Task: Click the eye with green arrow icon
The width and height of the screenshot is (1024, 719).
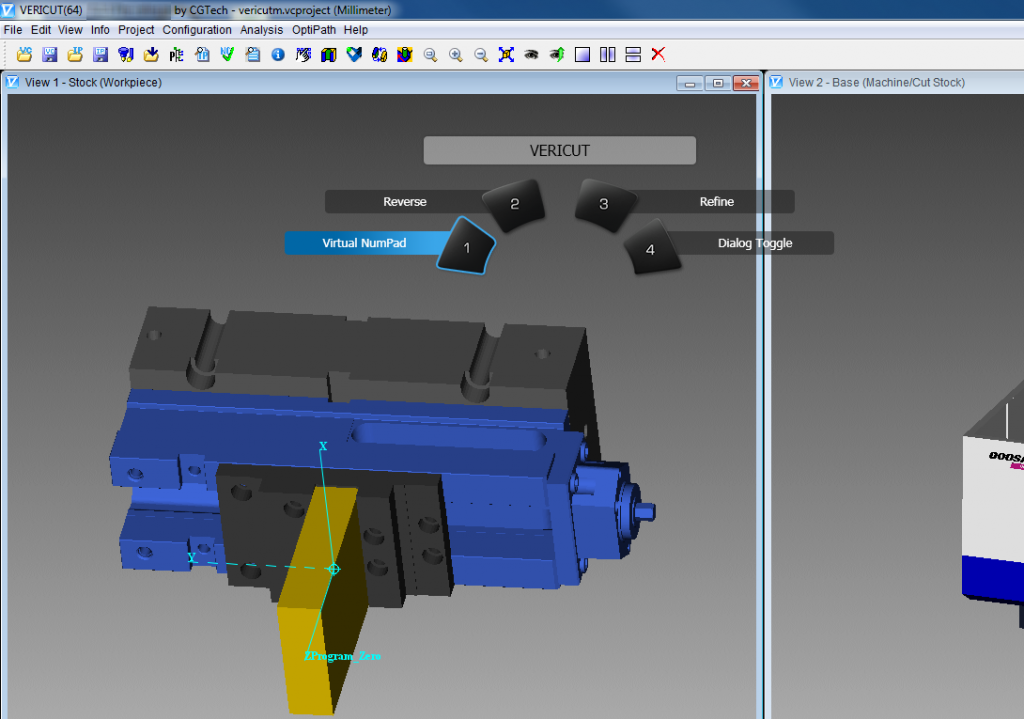Action: coord(557,55)
